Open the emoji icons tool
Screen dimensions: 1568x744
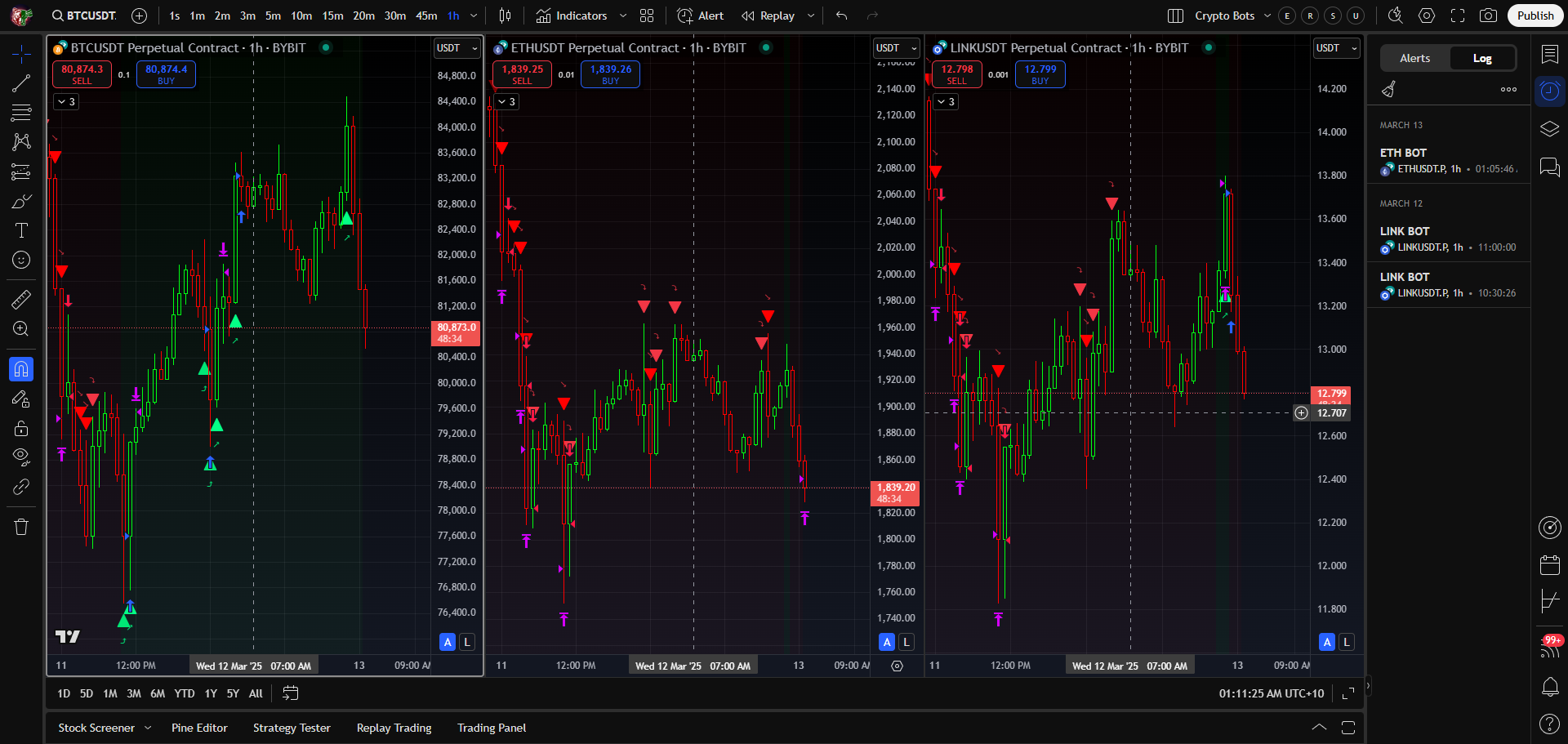coord(21,260)
